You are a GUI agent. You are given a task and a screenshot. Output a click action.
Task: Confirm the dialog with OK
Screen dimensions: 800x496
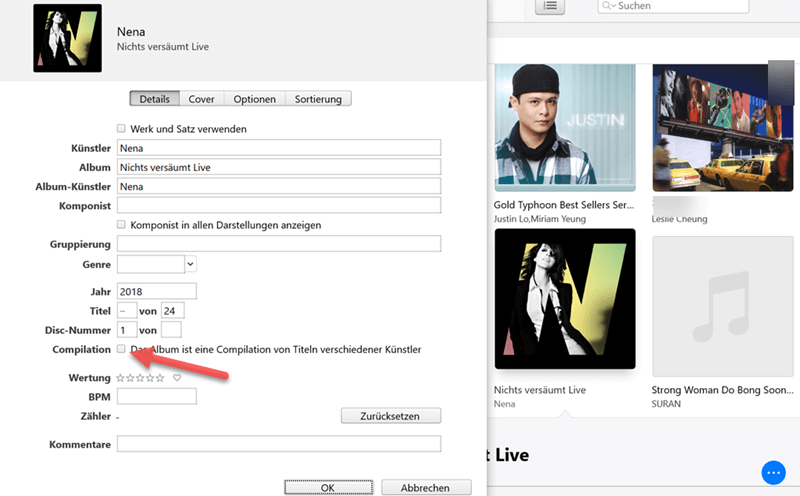(x=327, y=488)
